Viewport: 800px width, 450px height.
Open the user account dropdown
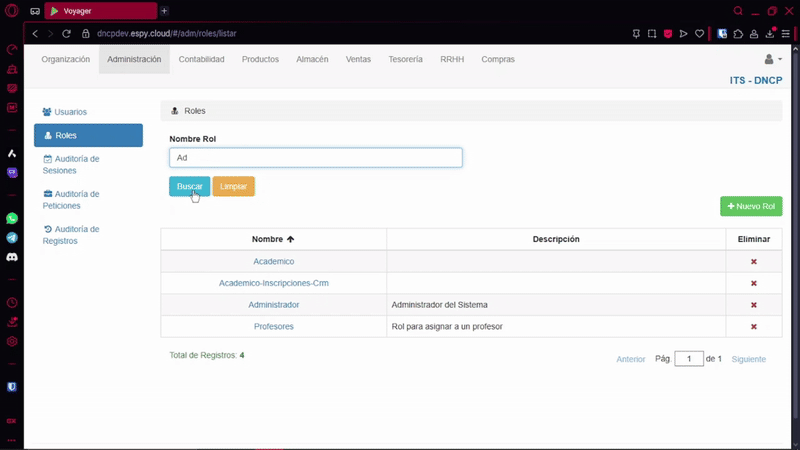tap(772, 60)
